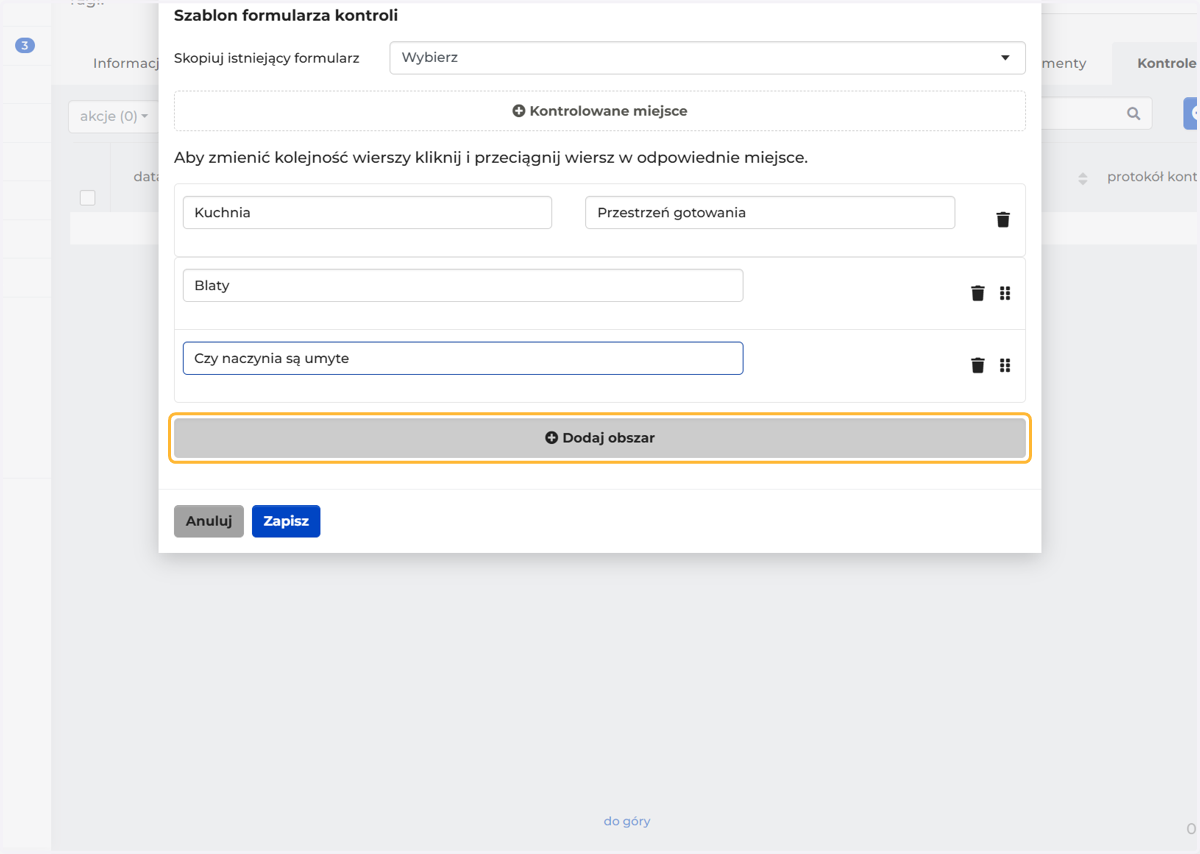This screenshot has width=1200, height=854.
Task: Click the 'Szablon formularza kontroli' heading
Action: 286,15
